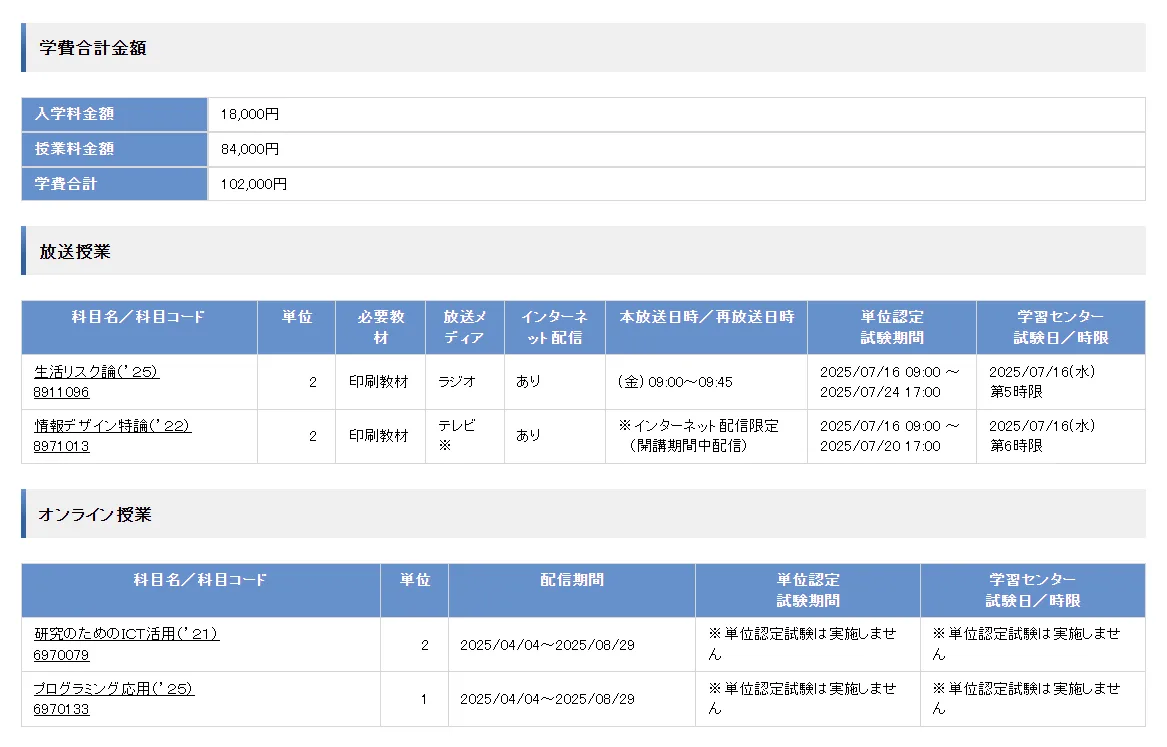This screenshot has height=747, width=1167.
Task: Click course code 8971013 link
Action: click(x=61, y=446)
